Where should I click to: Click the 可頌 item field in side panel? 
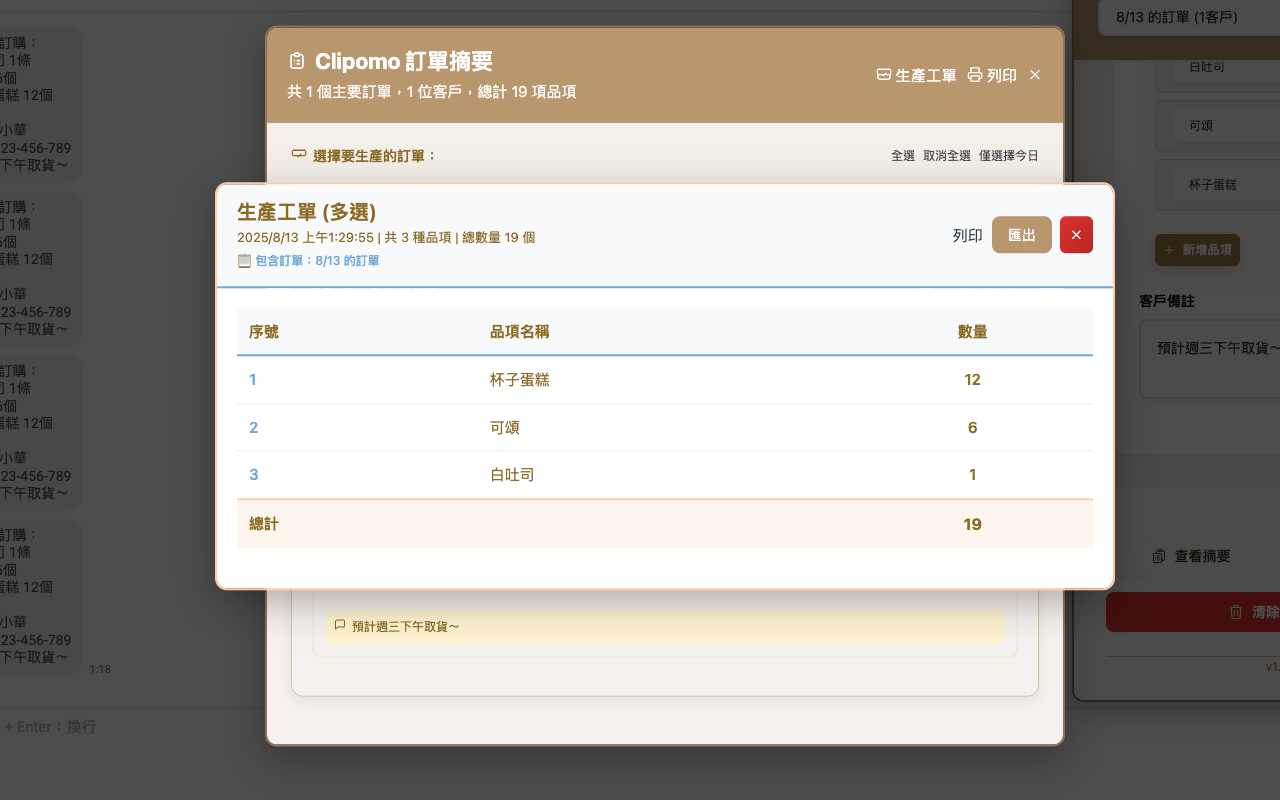[1220, 126]
